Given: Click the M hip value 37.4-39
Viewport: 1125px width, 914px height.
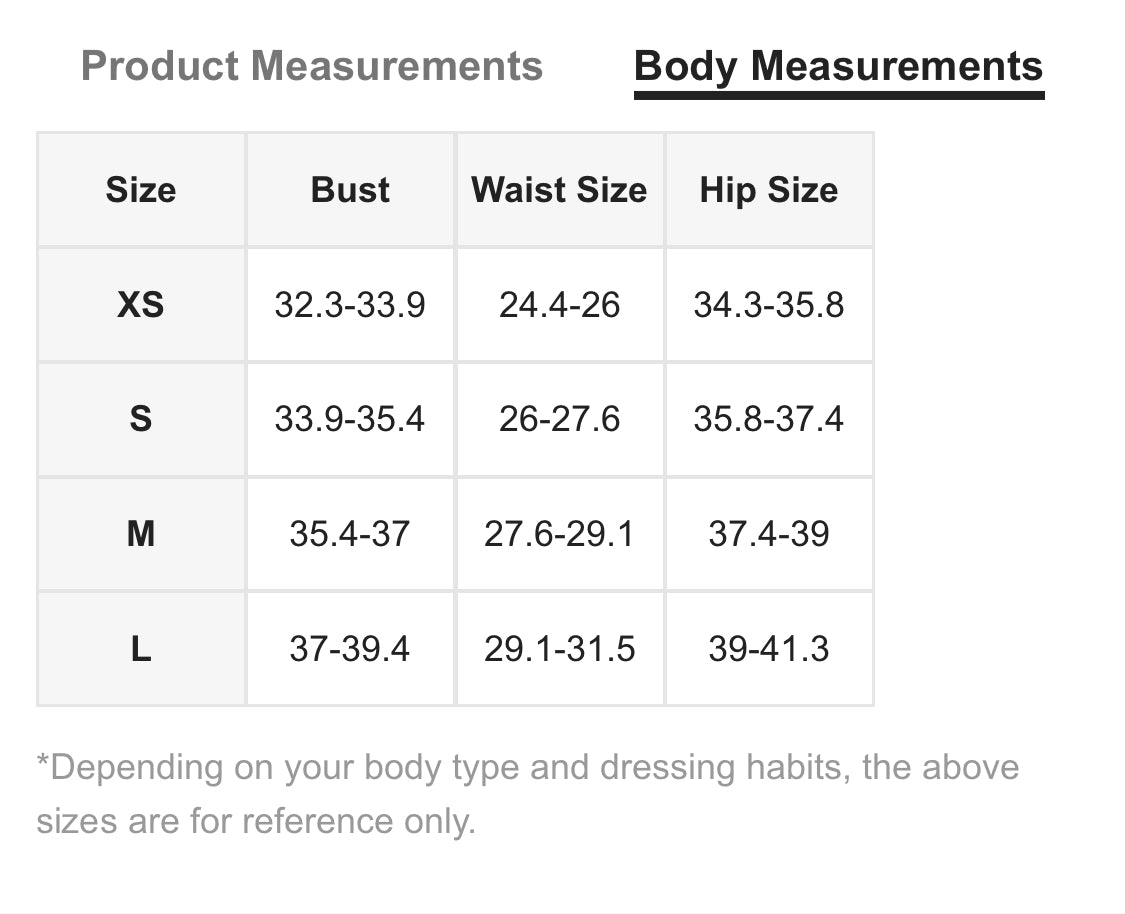Looking at the screenshot, I should 768,534.
